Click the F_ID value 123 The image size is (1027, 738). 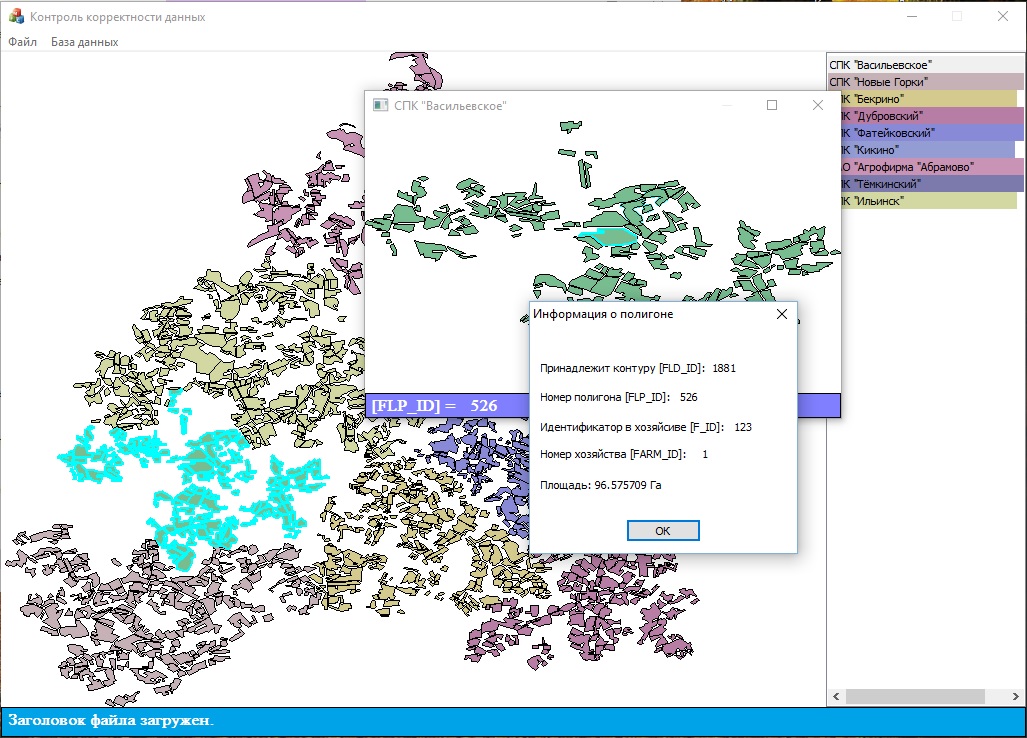pyautogui.click(x=743, y=427)
